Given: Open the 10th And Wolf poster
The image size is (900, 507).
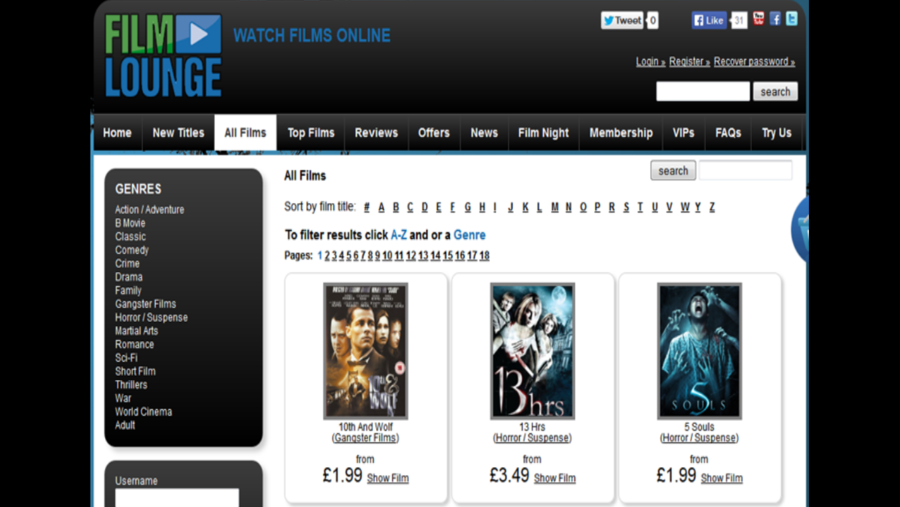Looking at the screenshot, I should coord(365,351).
